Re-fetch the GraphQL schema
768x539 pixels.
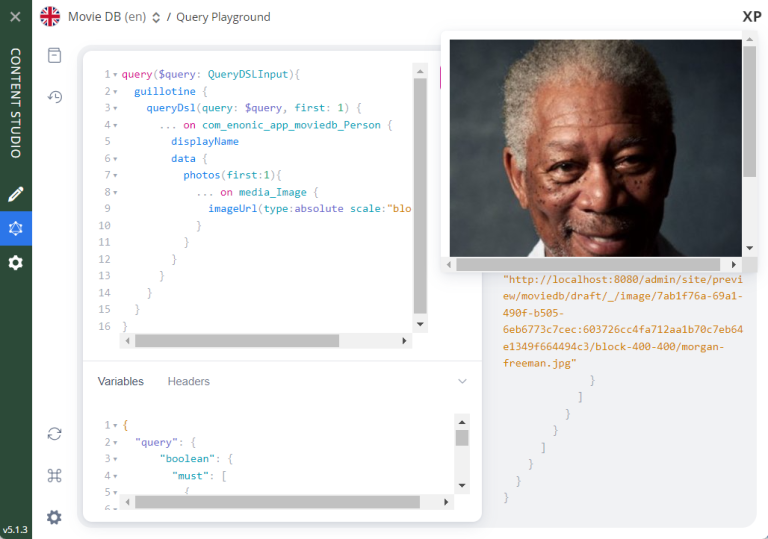coord(55,434)
